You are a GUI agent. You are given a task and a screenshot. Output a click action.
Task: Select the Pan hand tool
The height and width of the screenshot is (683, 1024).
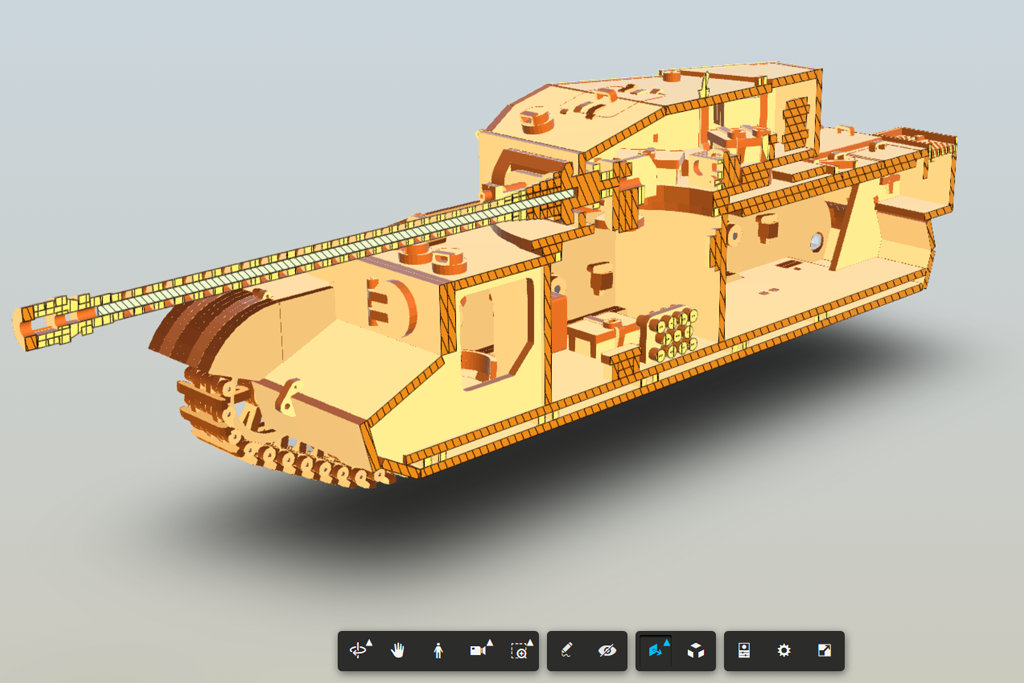(398, 650)
